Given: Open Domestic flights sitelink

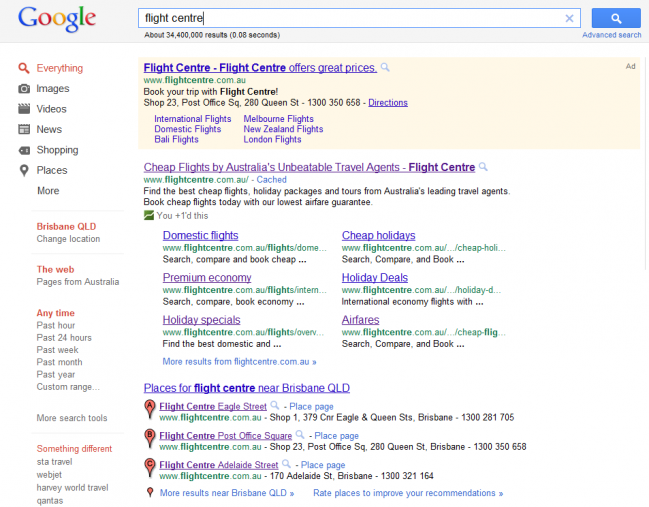Looking at the screenshot, I should (200, 235).
